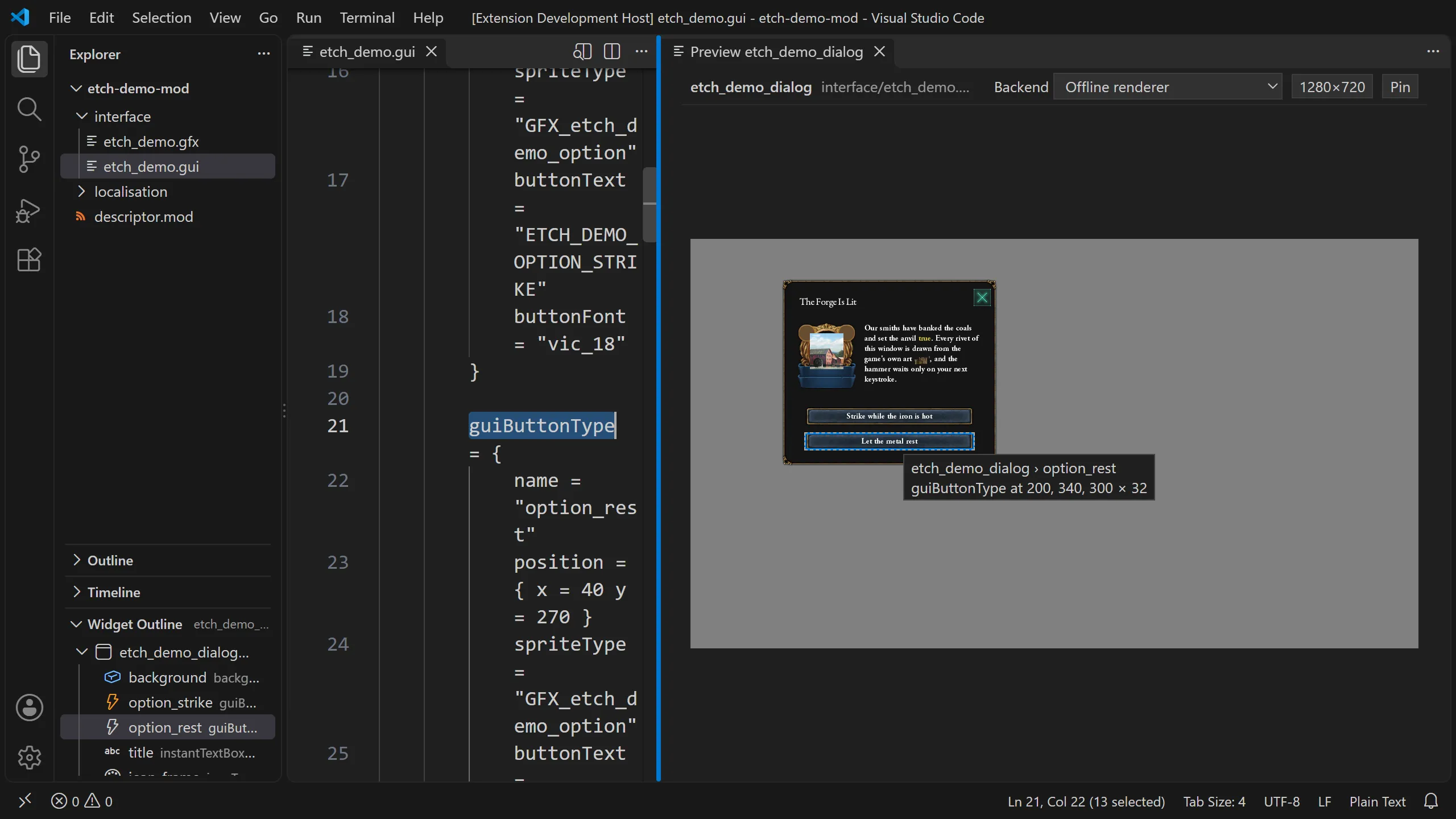Close the Preview etch_demo_dialog tab
Image resolution: width=1456 pixels, height=819 pixels.
click(x=879, y=52)
